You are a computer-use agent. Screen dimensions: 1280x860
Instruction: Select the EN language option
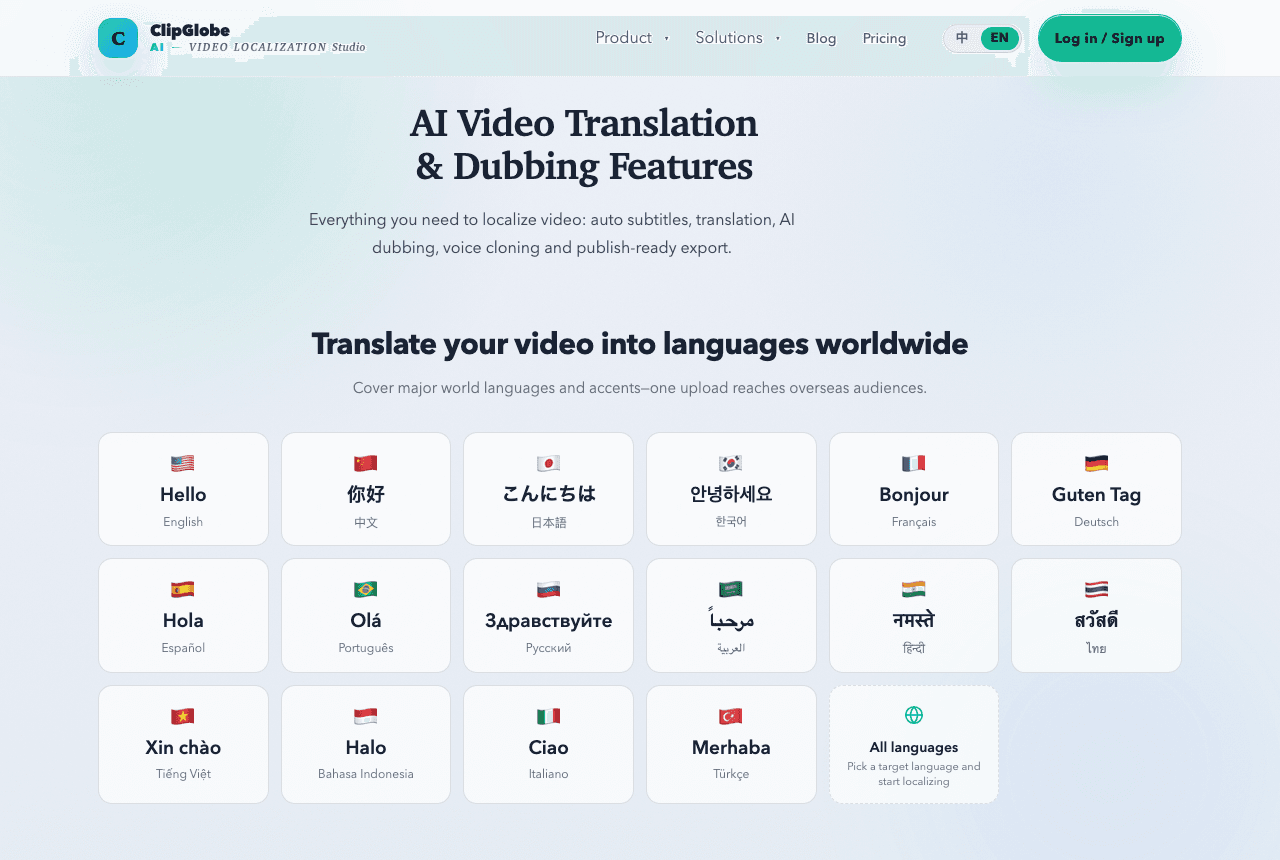1000,38
